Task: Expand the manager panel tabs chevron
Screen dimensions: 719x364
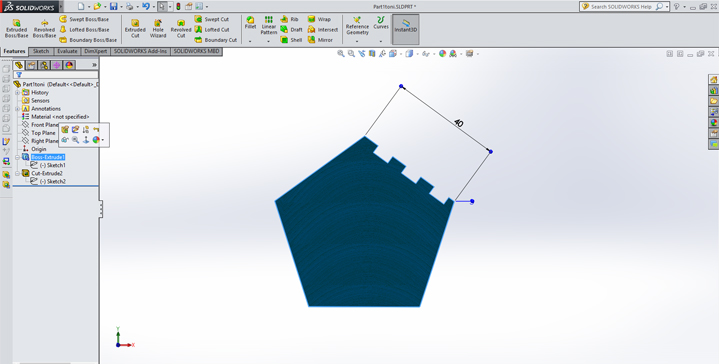Action: [94, 65]
